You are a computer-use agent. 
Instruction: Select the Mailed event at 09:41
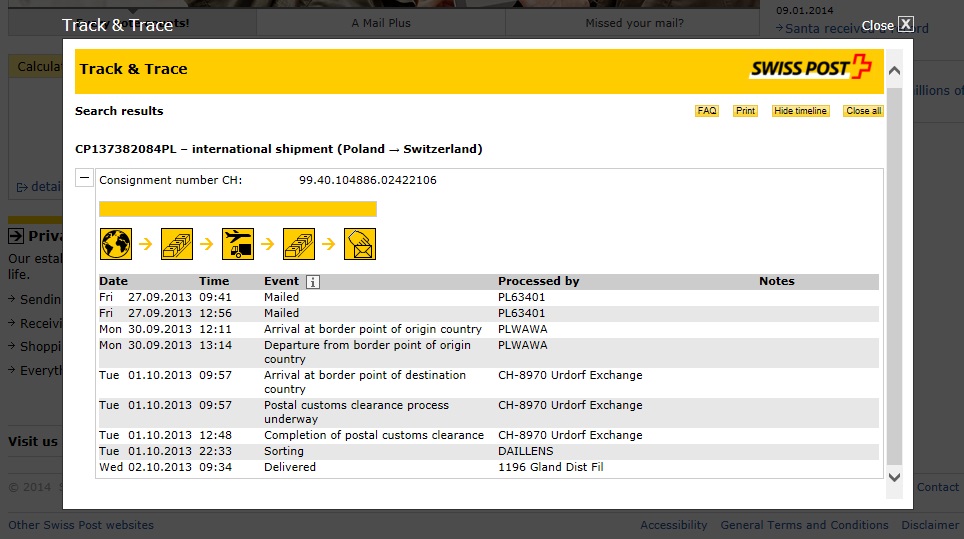pyautogui.click(x=489, y=297)
